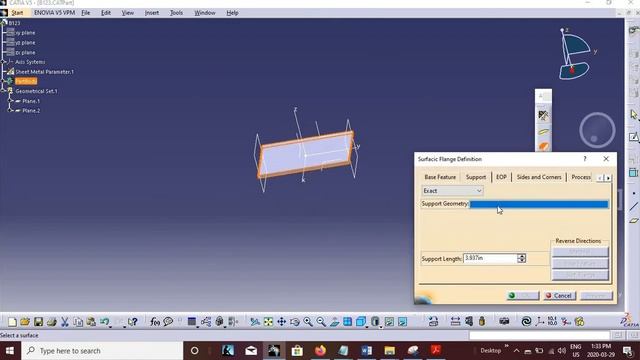Click the shading view mode icon
640x360 pixels.
pyautogui.click(x=376, y=322)
